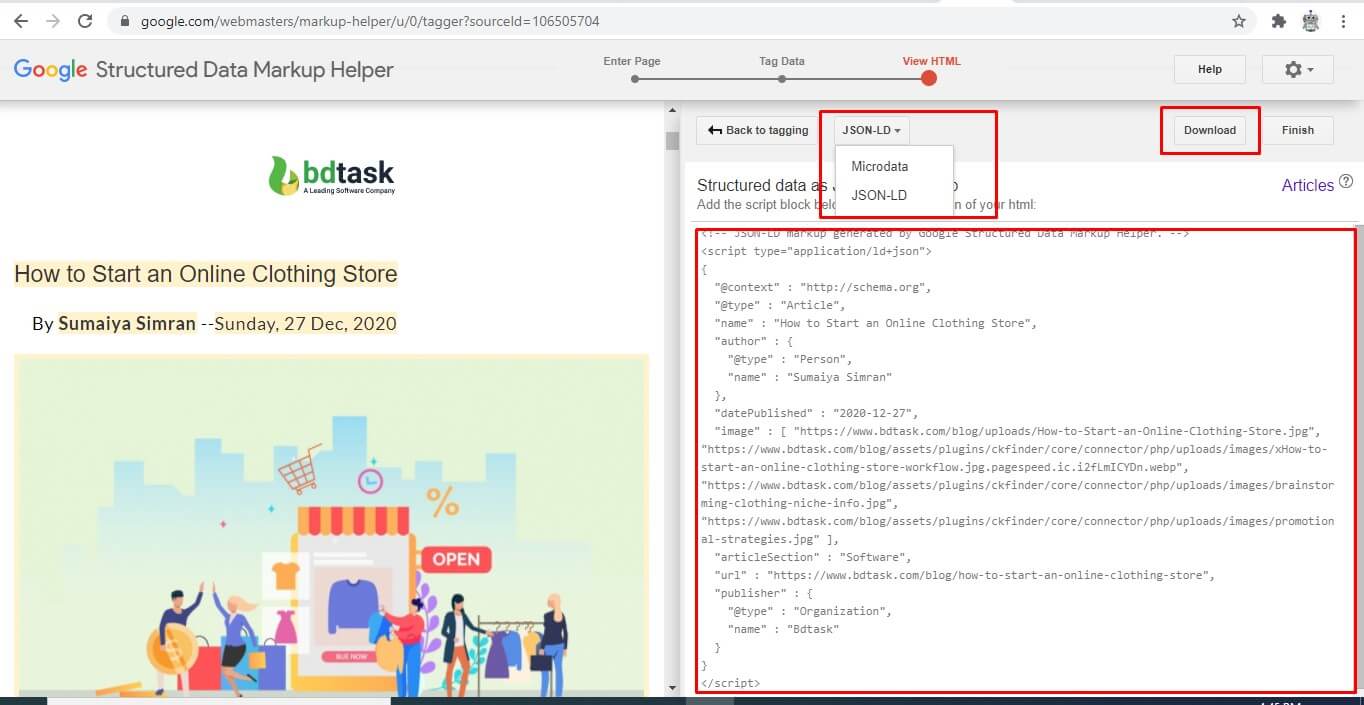Click the profile avatar icon
The height and width of the screenshot is (705, 1364).
click(1311, 21)
